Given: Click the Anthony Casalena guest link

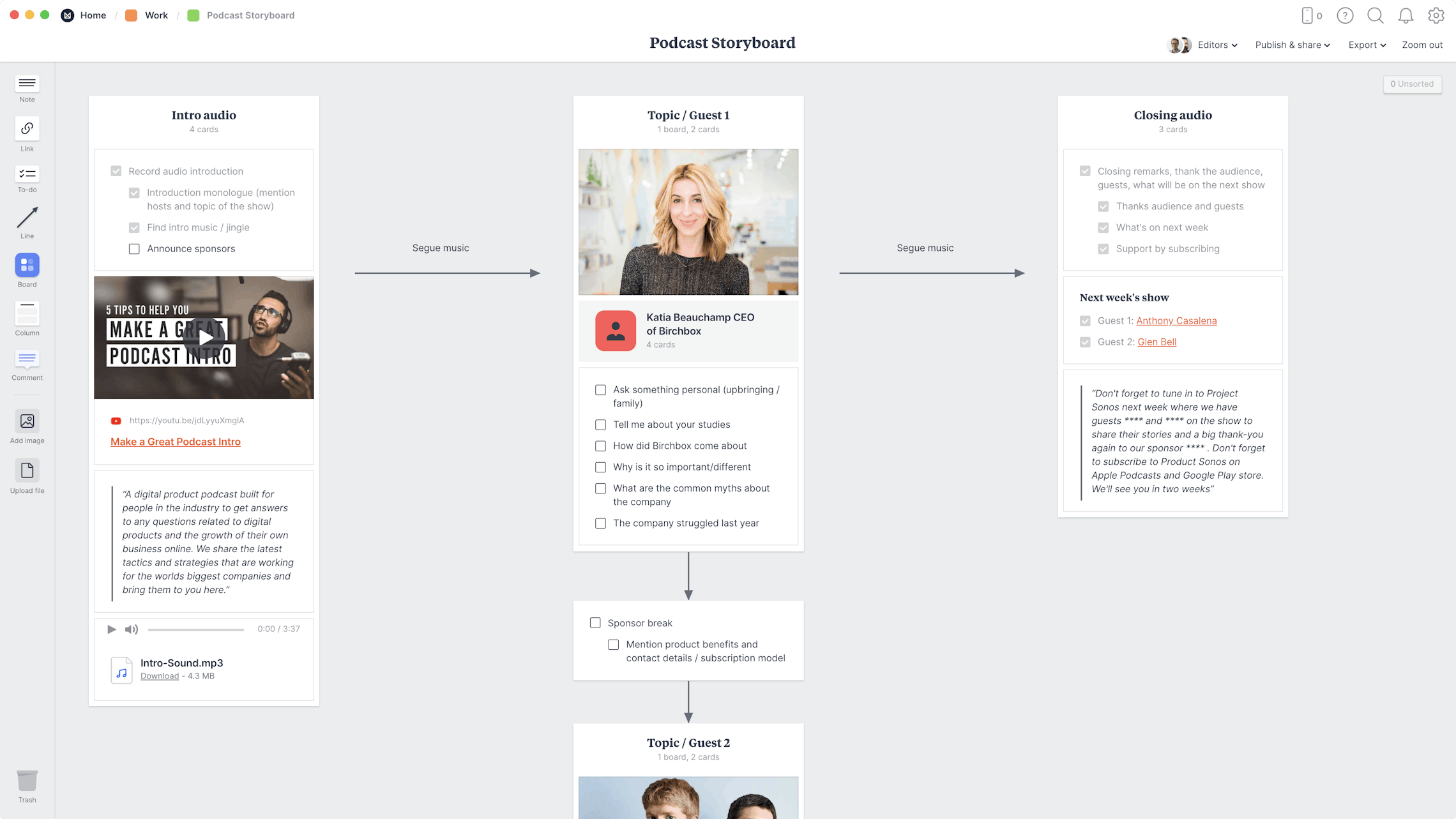Looking at the screenshot, I should click(x=1177, y=321).
